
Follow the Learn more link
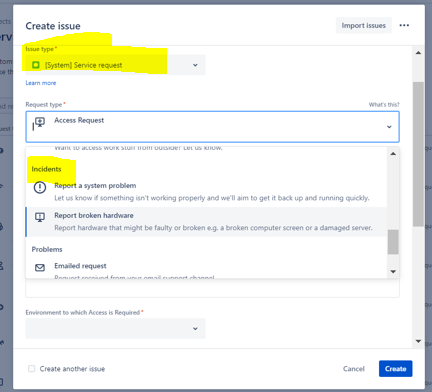coord(41,83)
